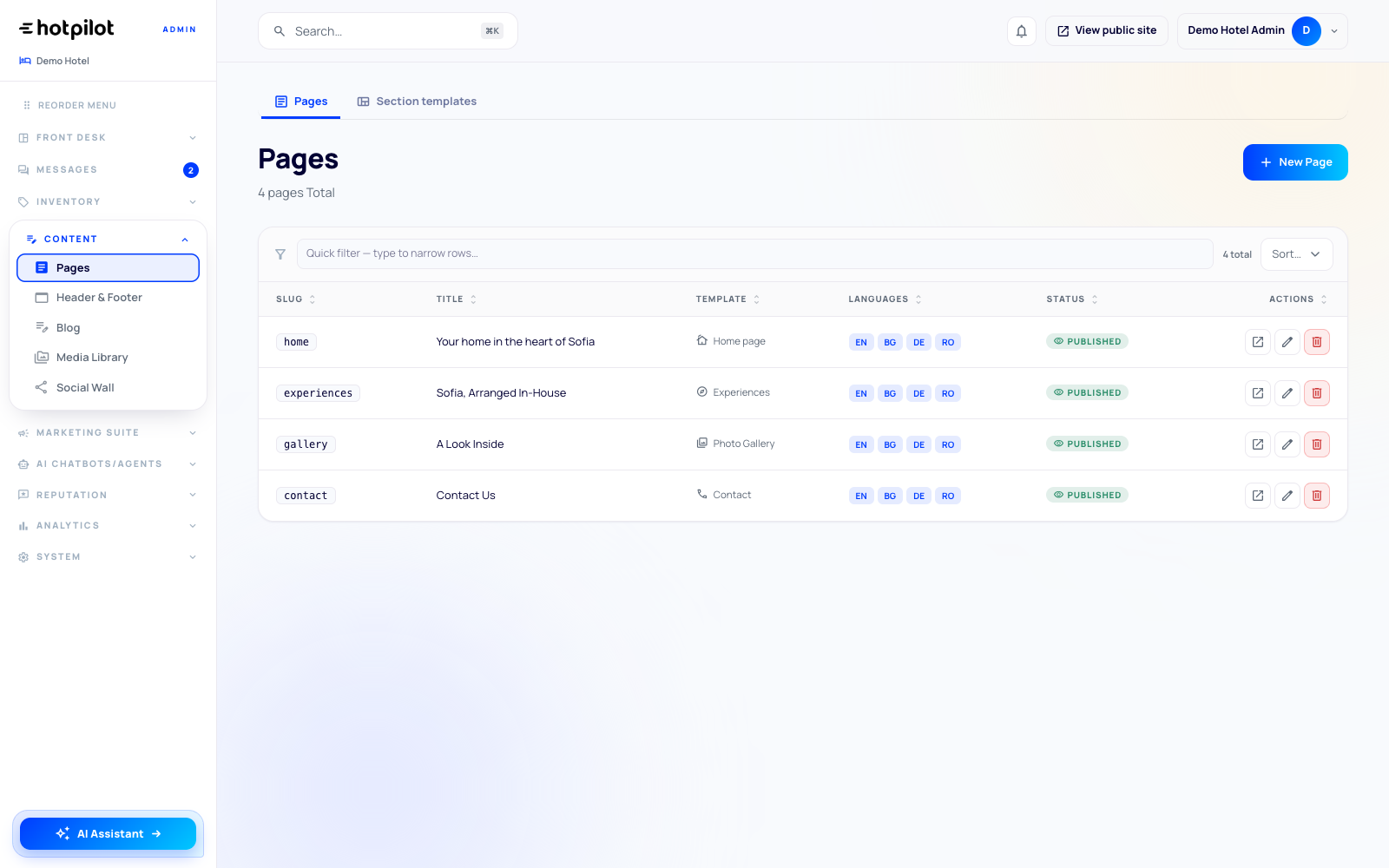Viewport: 1389px width, 868px height.
Task: Open the Demo Hotel Admin account menu
Action: (x=1262, y=31)
